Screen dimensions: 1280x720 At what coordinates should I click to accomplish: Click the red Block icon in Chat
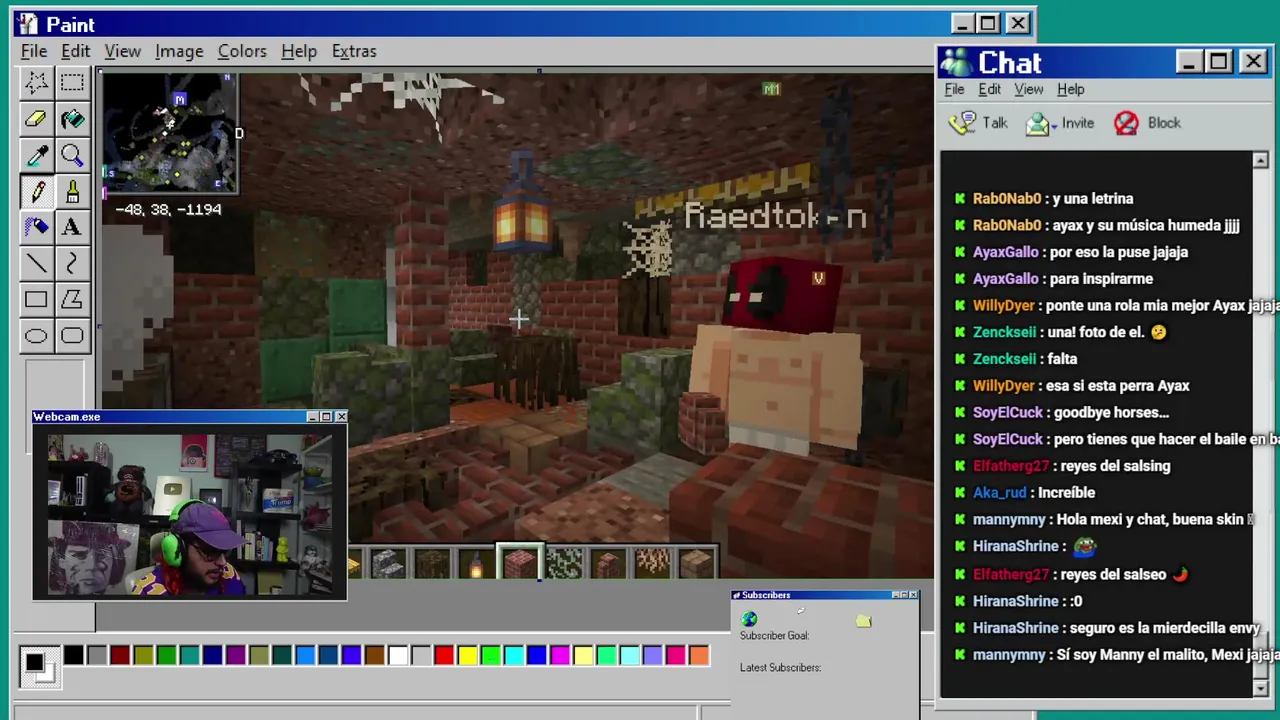click(1126, 123)
